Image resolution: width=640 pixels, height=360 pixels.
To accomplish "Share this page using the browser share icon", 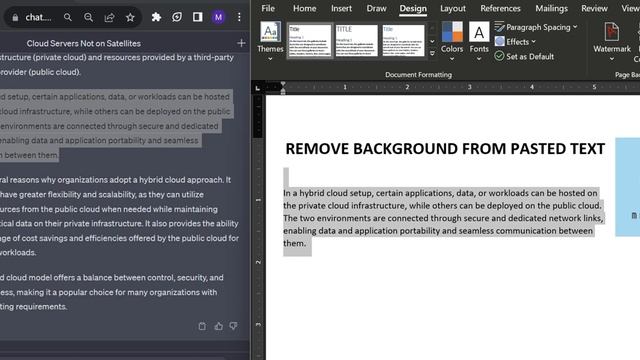I will tap(109, 18).
